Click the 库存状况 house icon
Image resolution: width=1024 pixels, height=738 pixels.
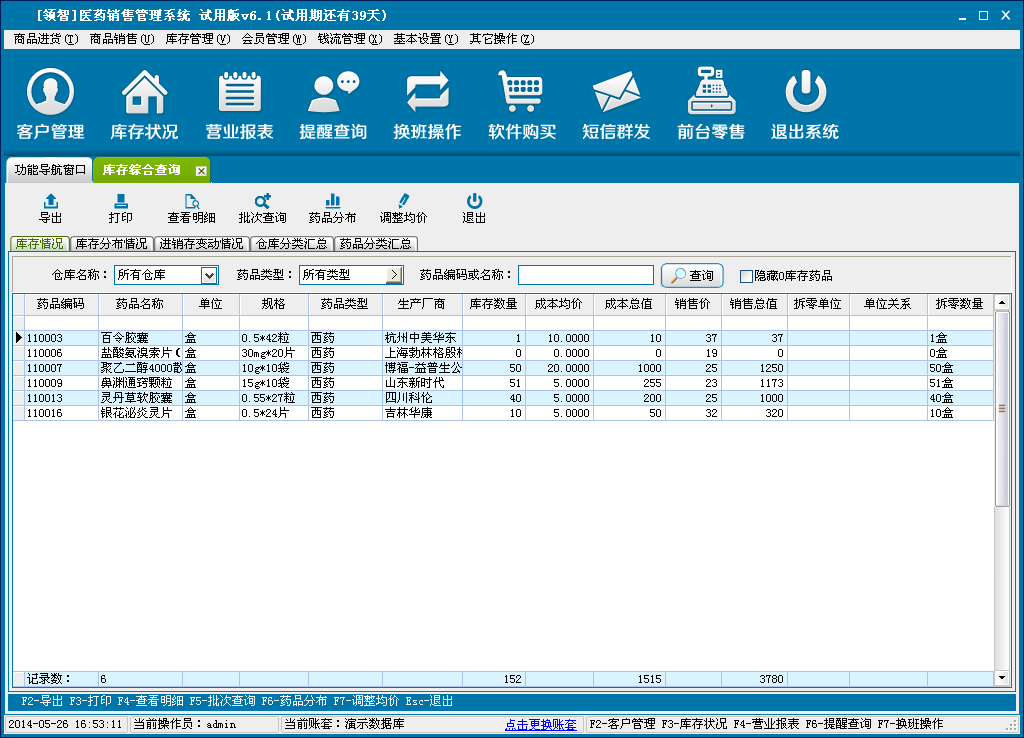click(x=144, y=93)
